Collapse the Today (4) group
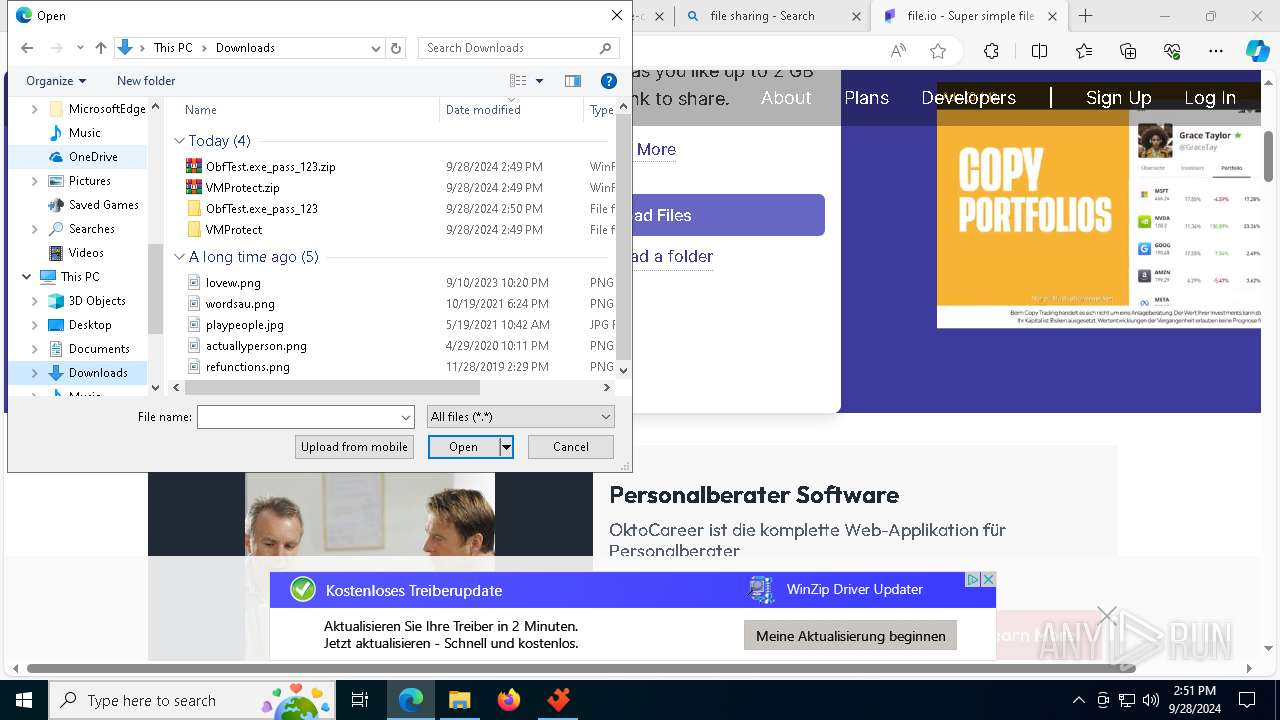This screenshot has width=1280, height=720. 180,141
